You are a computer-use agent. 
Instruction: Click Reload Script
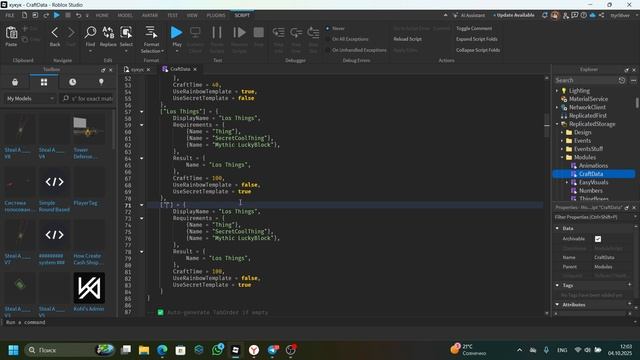[x=407, y=39]
